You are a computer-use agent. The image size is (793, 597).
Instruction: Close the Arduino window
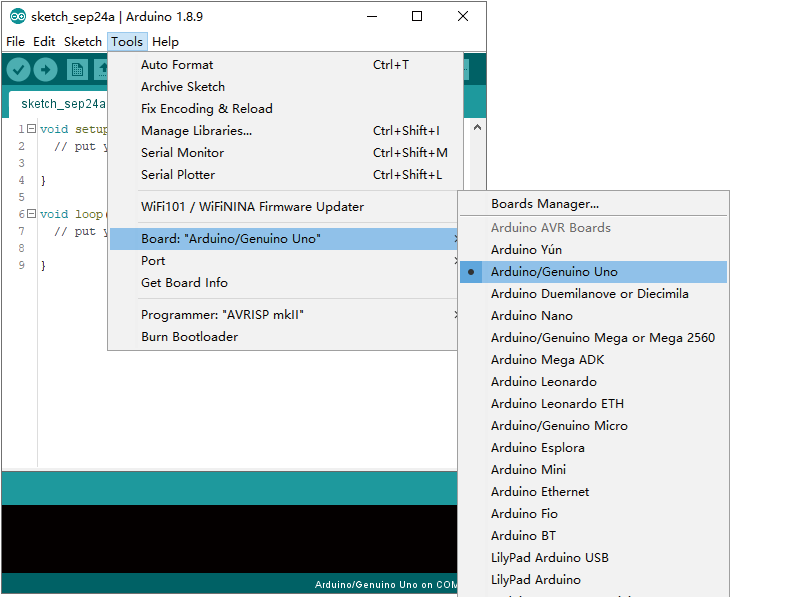tap(463, 17)
